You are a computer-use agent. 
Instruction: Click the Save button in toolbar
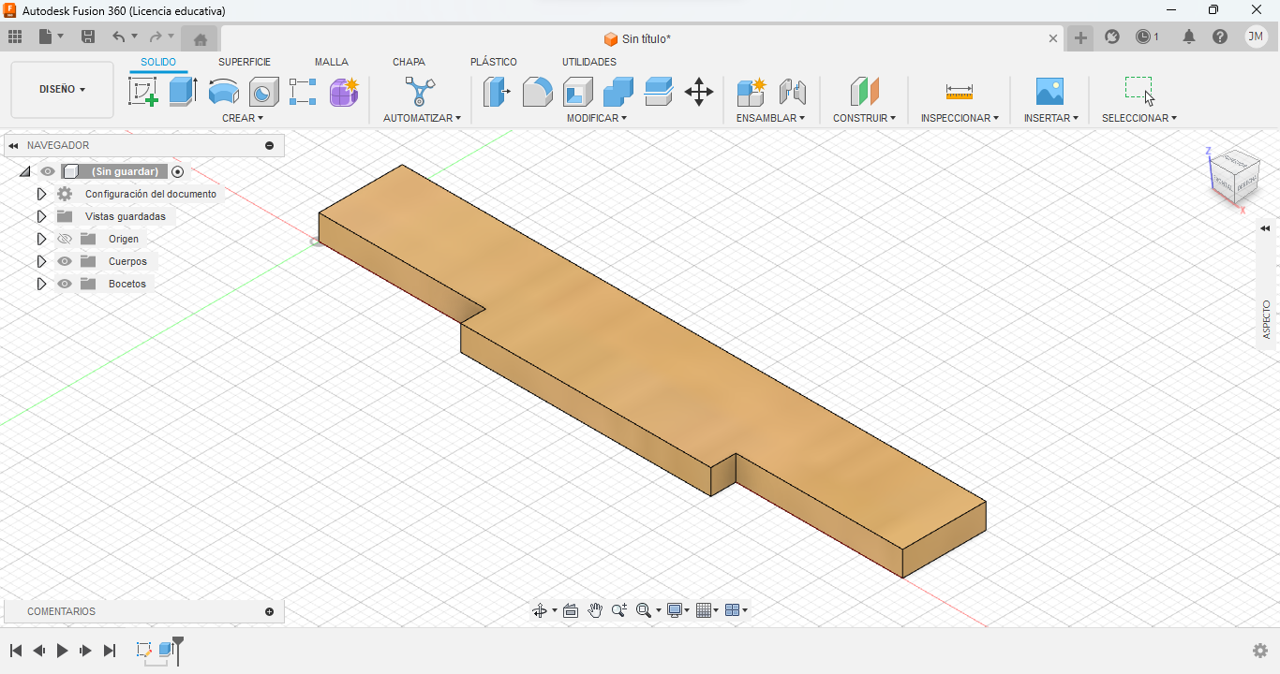coord(88,37)
